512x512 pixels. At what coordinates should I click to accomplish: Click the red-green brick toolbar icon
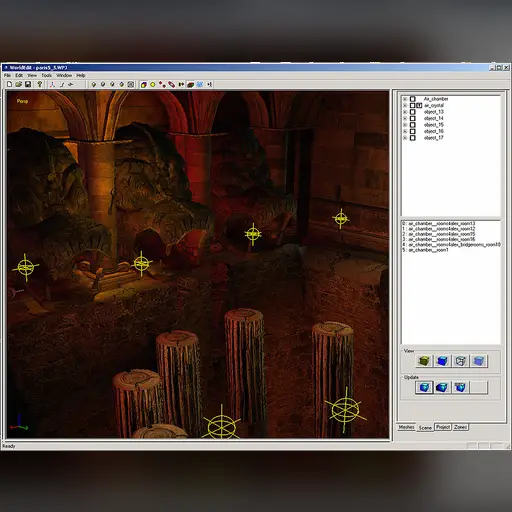coord(190,84)
